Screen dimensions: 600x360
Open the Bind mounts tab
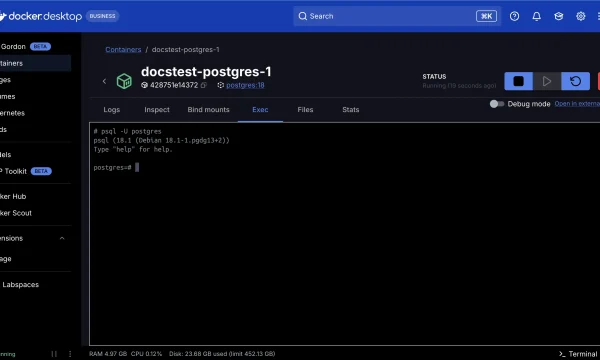pyautogui.click(x=209, y=110)
